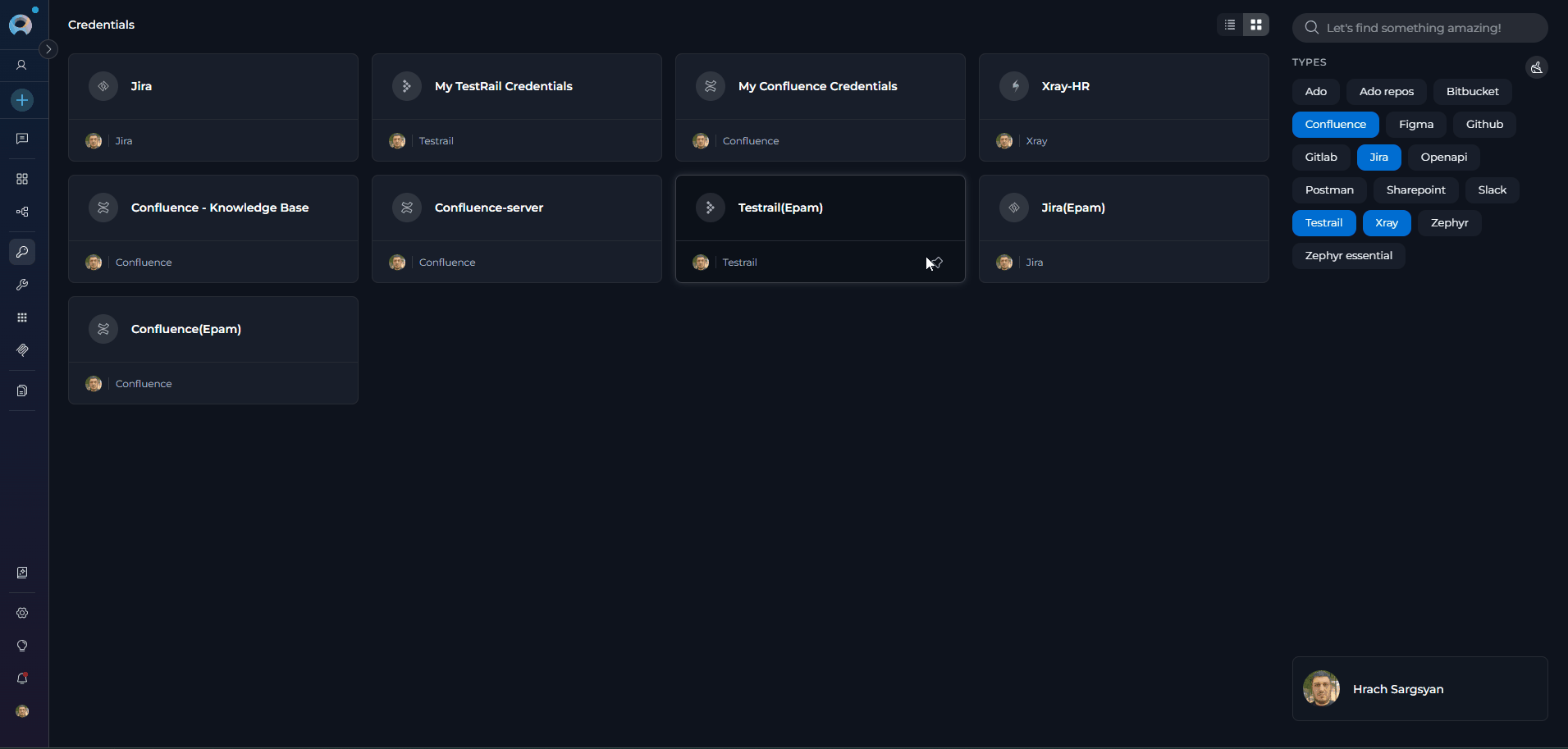This screenshot has height=749, width=1568.
Task: Select the wrench settings tool in sidebar
Action: point(22,285)
